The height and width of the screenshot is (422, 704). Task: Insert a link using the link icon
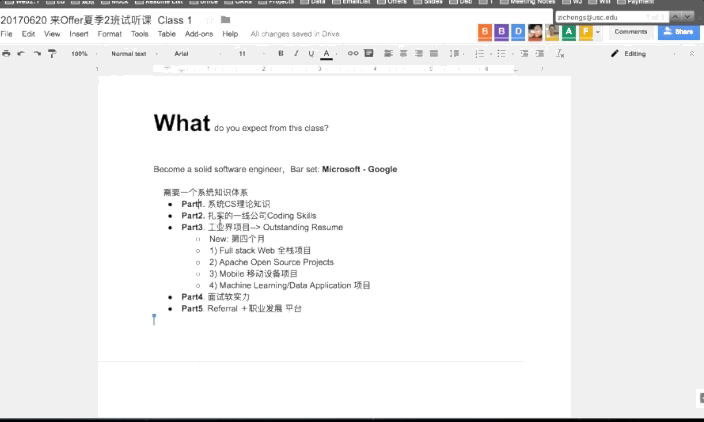point(353,53)
